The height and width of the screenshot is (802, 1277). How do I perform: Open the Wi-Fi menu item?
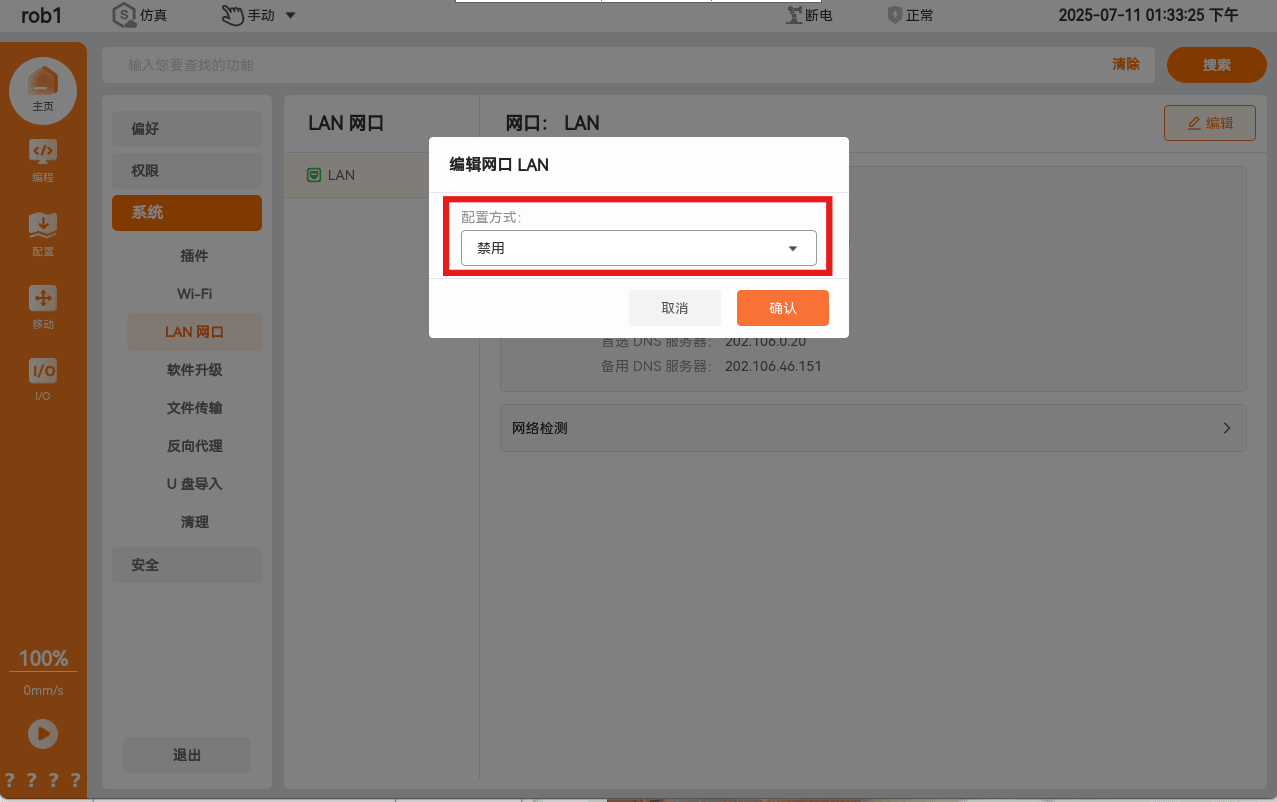tap(194, 294)
